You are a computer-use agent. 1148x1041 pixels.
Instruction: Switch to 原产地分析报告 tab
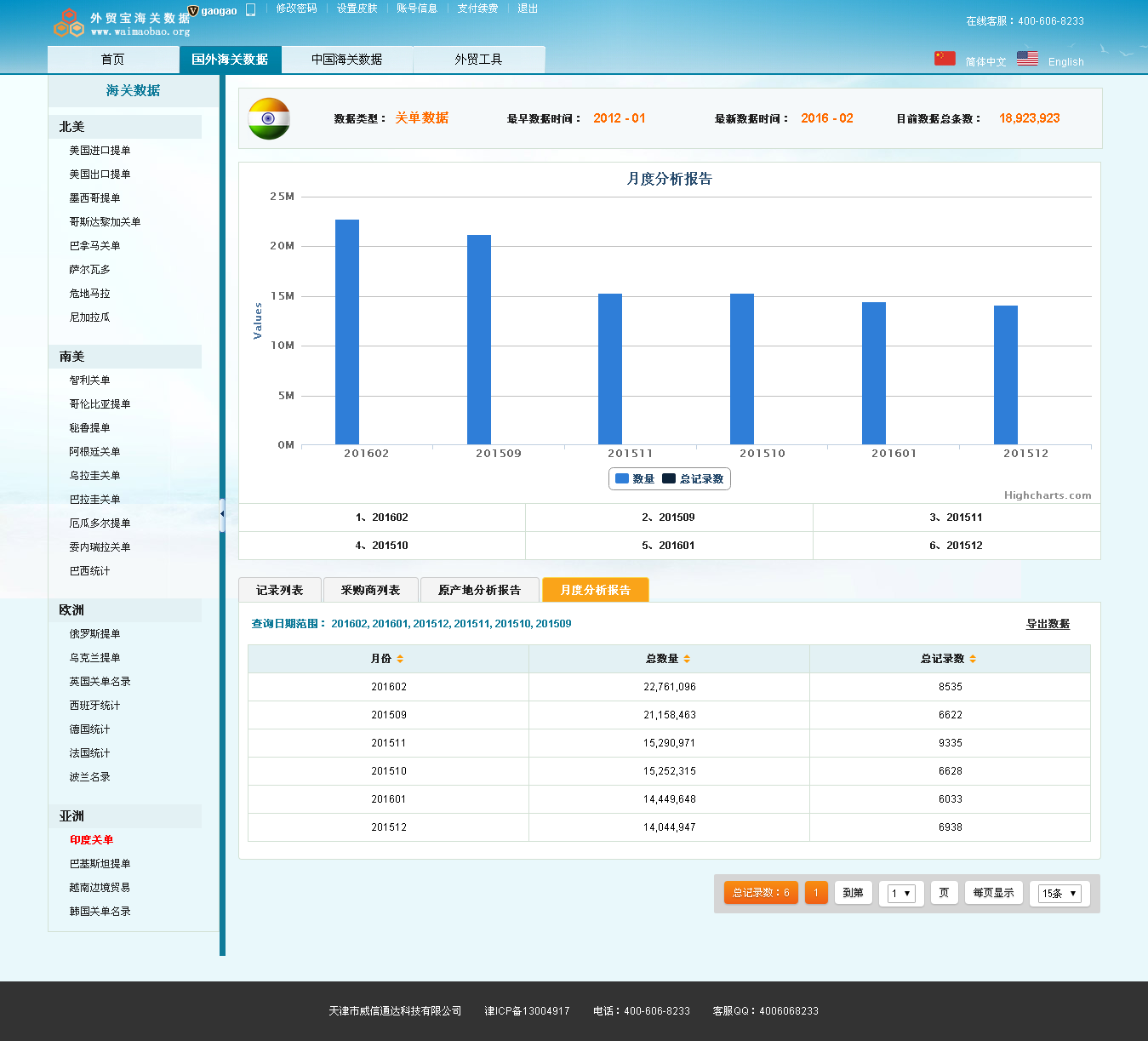tap(480, 590)
